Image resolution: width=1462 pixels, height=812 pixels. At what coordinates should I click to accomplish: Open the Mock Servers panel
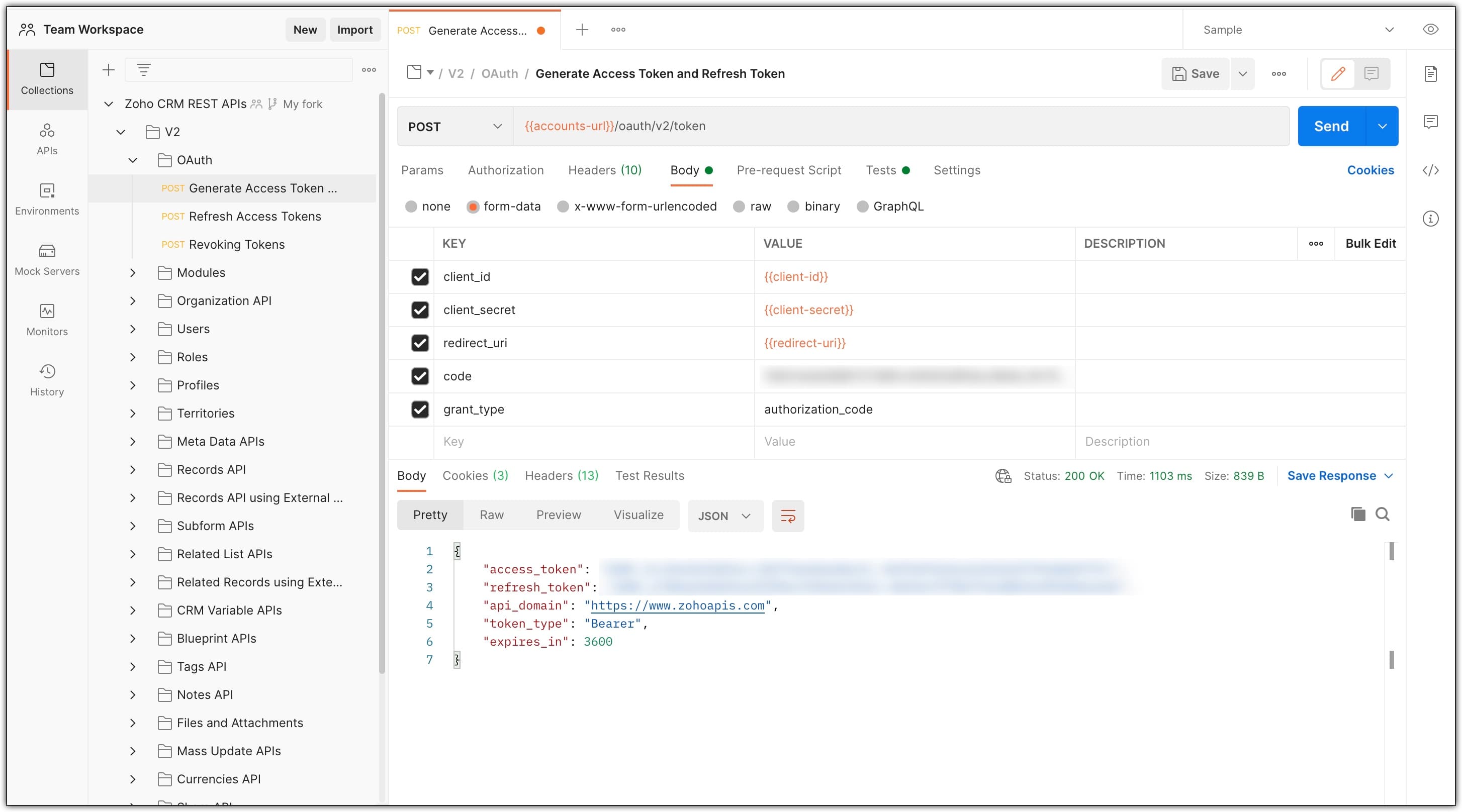47,260
